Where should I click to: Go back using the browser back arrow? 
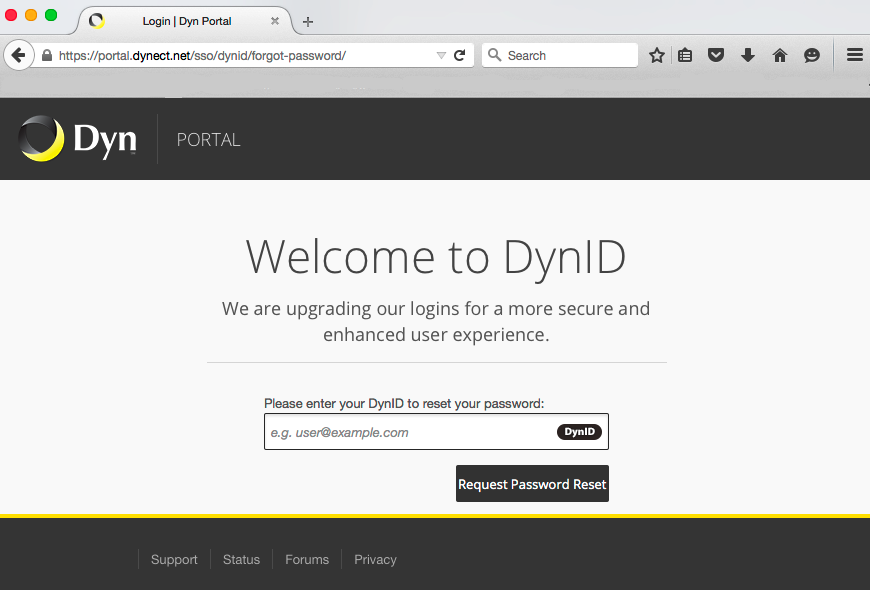tap(19, 55)
